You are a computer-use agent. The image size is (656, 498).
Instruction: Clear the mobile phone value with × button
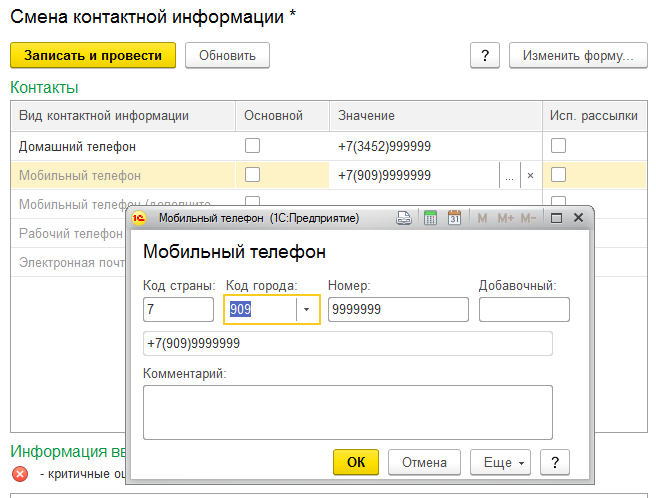[530, 175]
